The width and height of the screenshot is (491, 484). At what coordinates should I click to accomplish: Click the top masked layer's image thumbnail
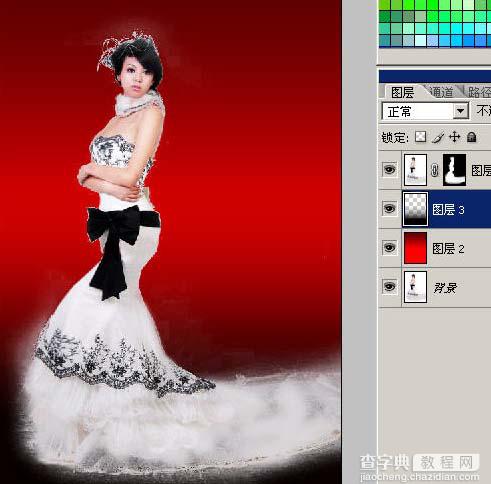415,170
